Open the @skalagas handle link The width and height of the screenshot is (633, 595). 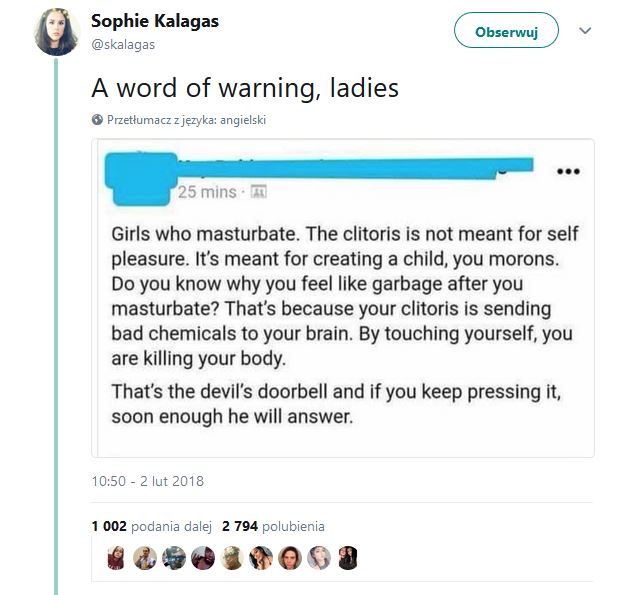pyautogui.click(x=123, y=44)
